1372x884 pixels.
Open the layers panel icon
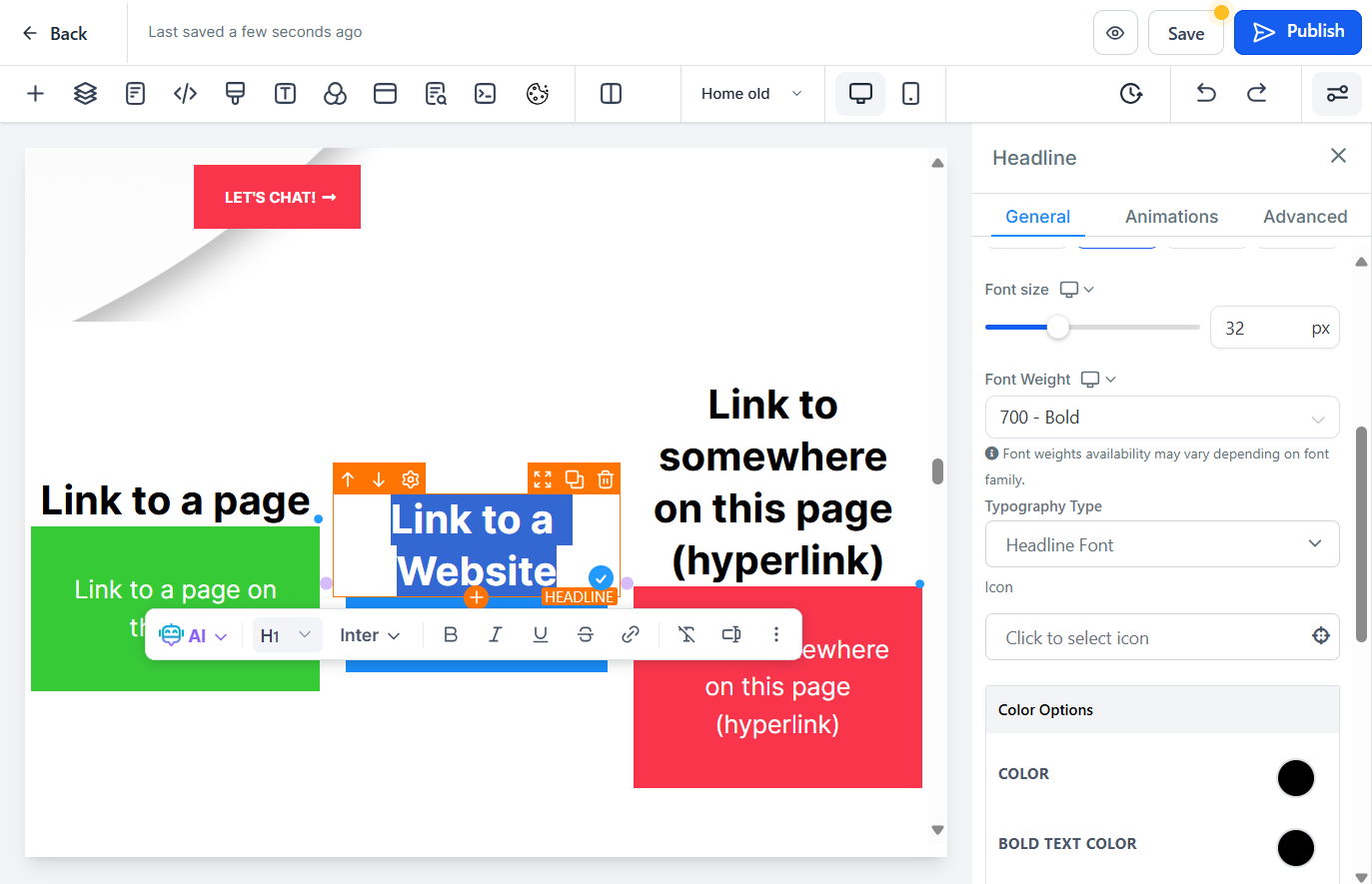tap(85, 94)
